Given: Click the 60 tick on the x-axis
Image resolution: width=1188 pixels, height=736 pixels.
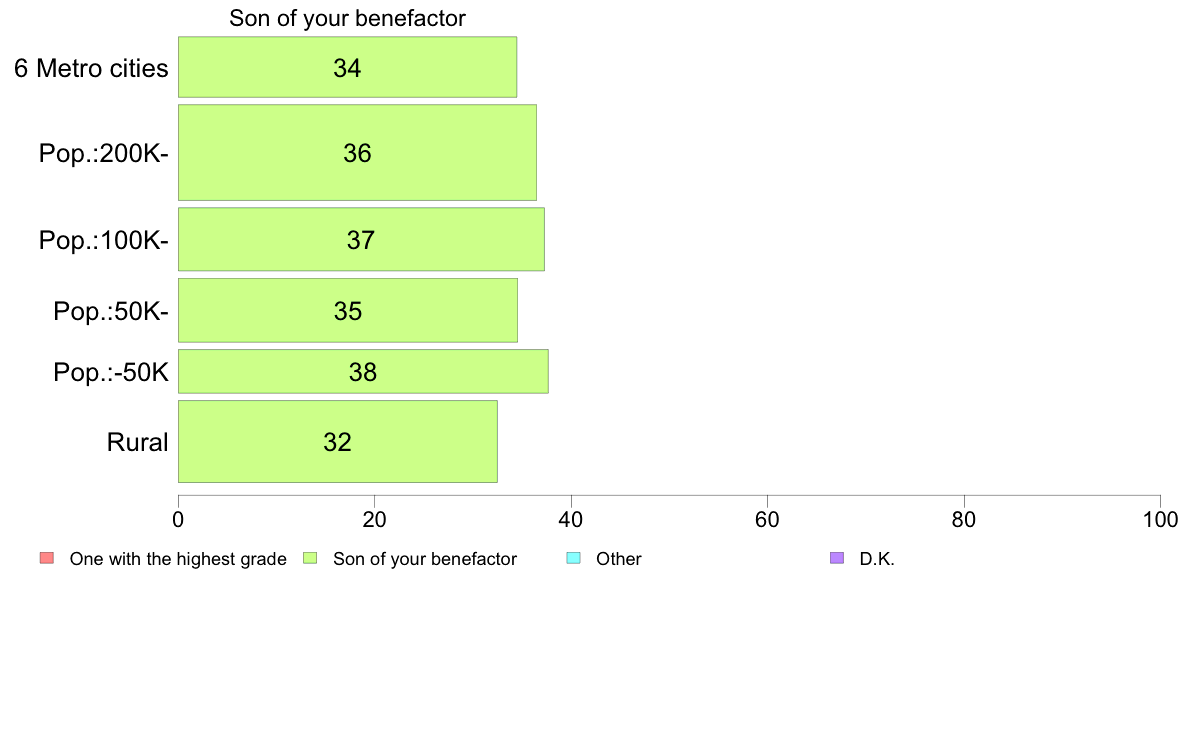Looking at the screenshot, I should tap(768, 519).
